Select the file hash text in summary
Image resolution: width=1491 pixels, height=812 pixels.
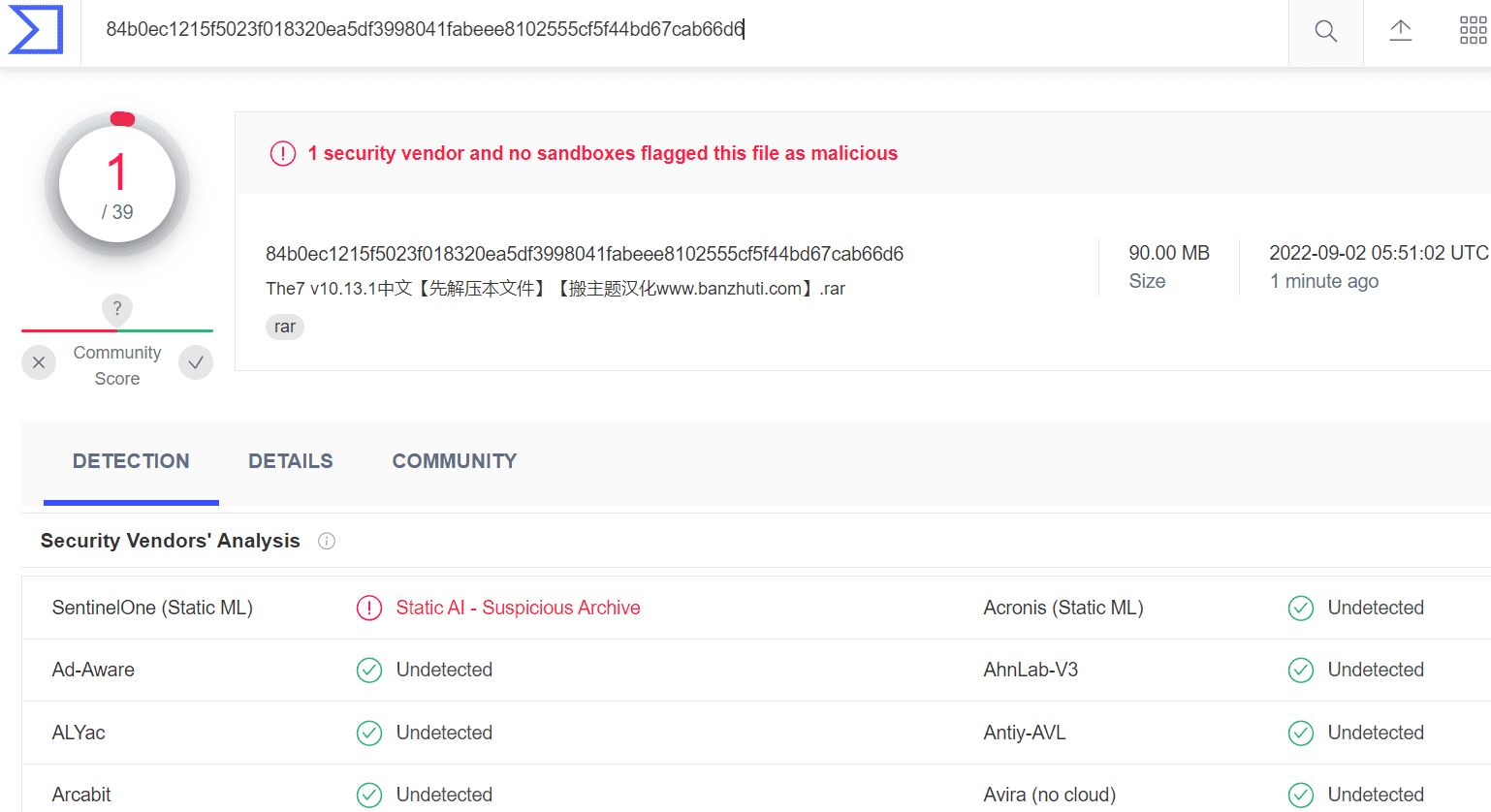coord(585,254)
